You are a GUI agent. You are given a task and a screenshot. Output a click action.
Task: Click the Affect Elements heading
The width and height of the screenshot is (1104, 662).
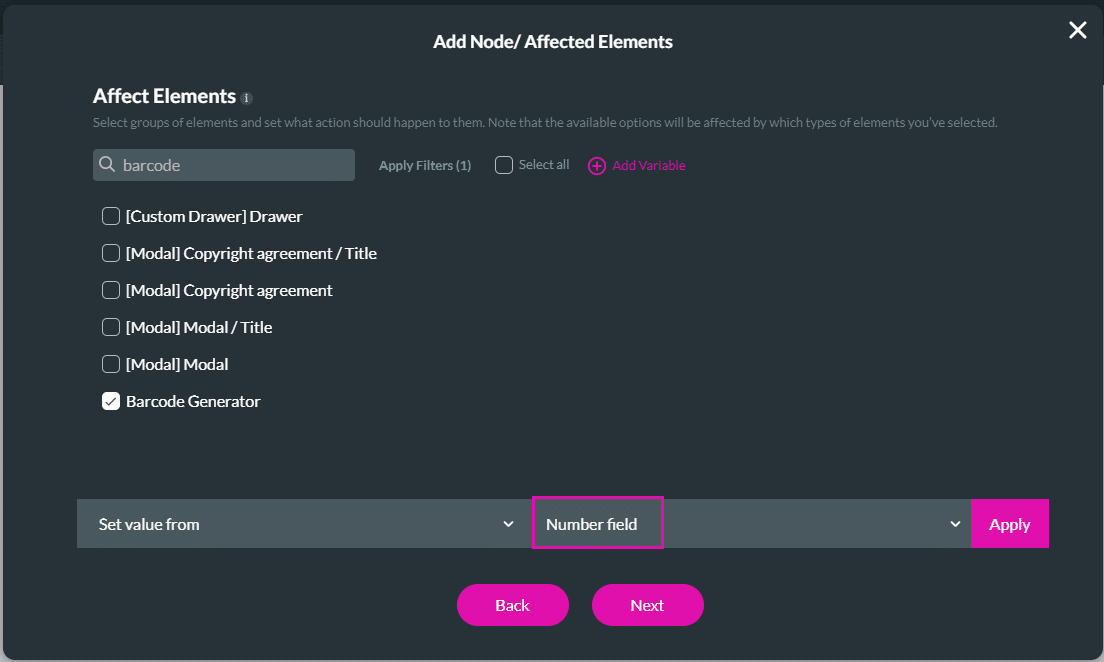pos(164,96)
